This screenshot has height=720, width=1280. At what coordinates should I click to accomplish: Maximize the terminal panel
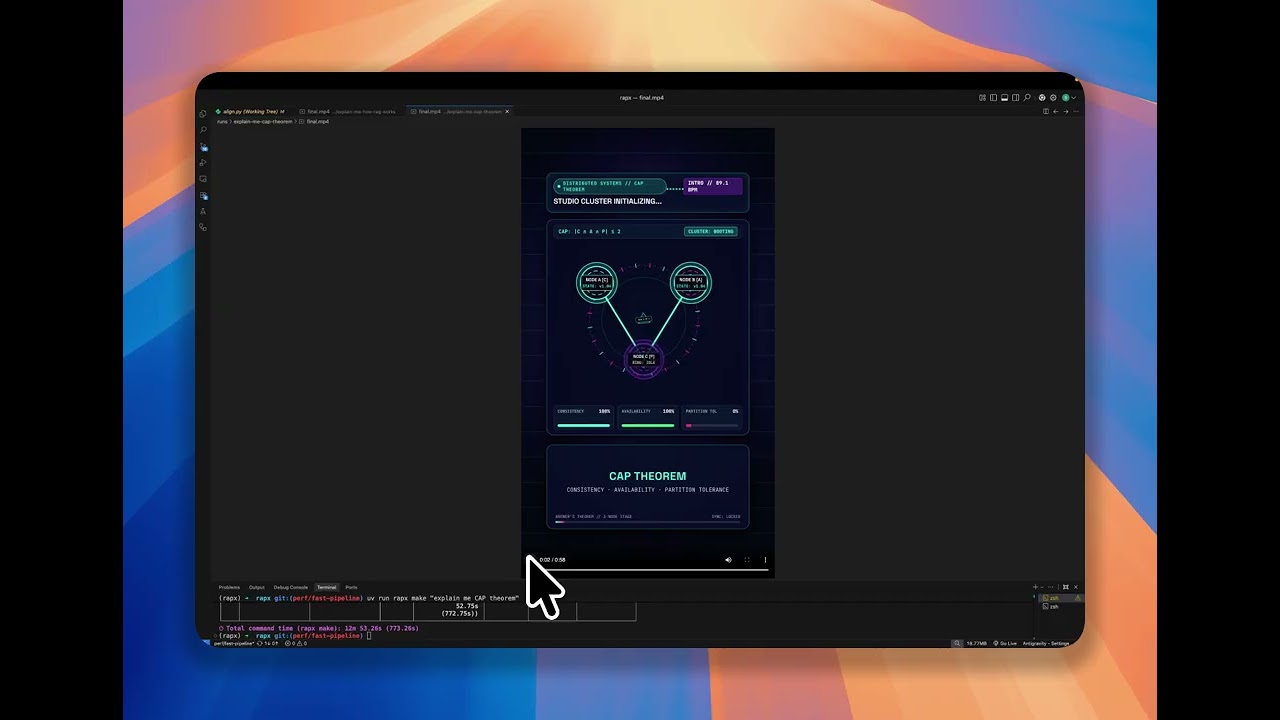1066,587
